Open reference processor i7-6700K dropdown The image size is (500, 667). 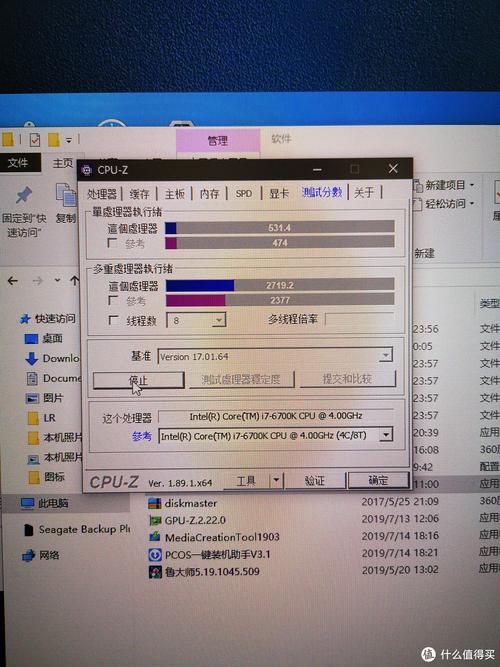pos(386,435)
